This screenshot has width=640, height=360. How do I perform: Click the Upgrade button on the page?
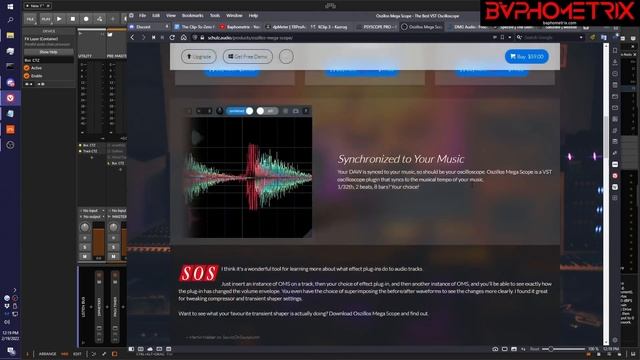pos(199,57)
